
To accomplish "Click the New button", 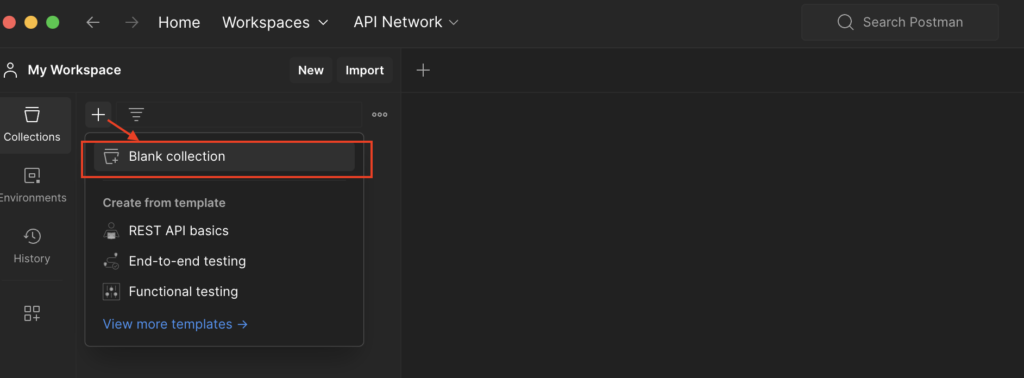I will click(311, 70).
